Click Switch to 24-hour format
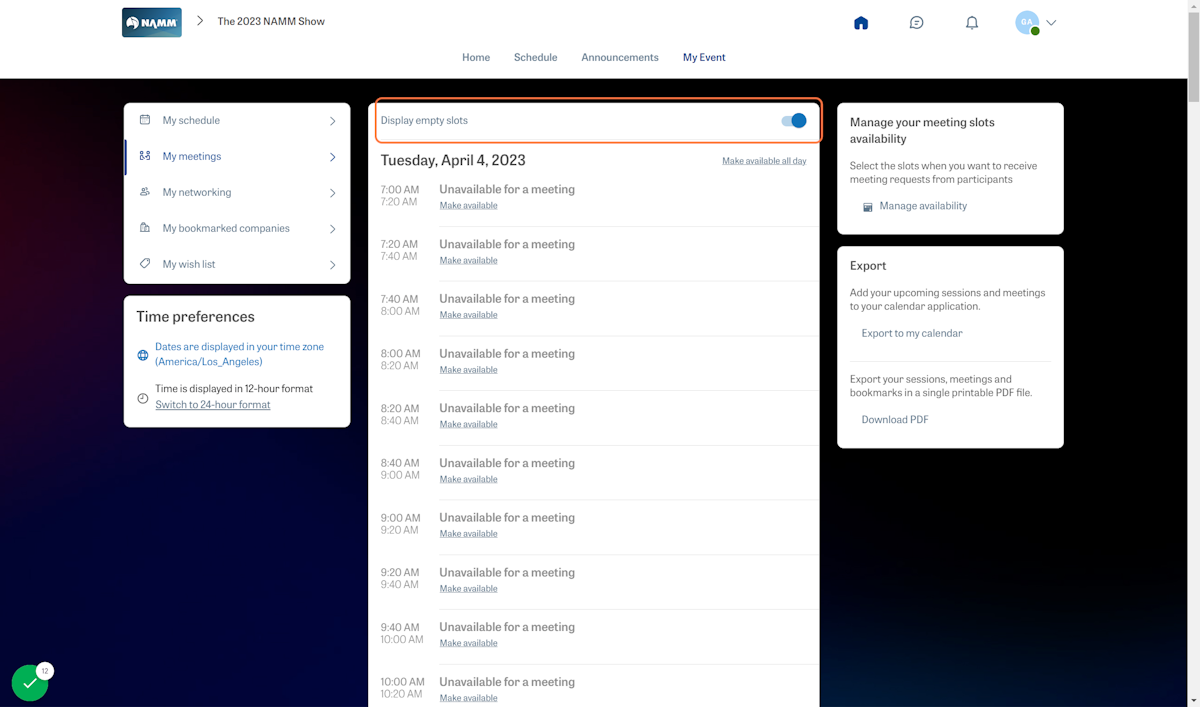 click(213, 404)
